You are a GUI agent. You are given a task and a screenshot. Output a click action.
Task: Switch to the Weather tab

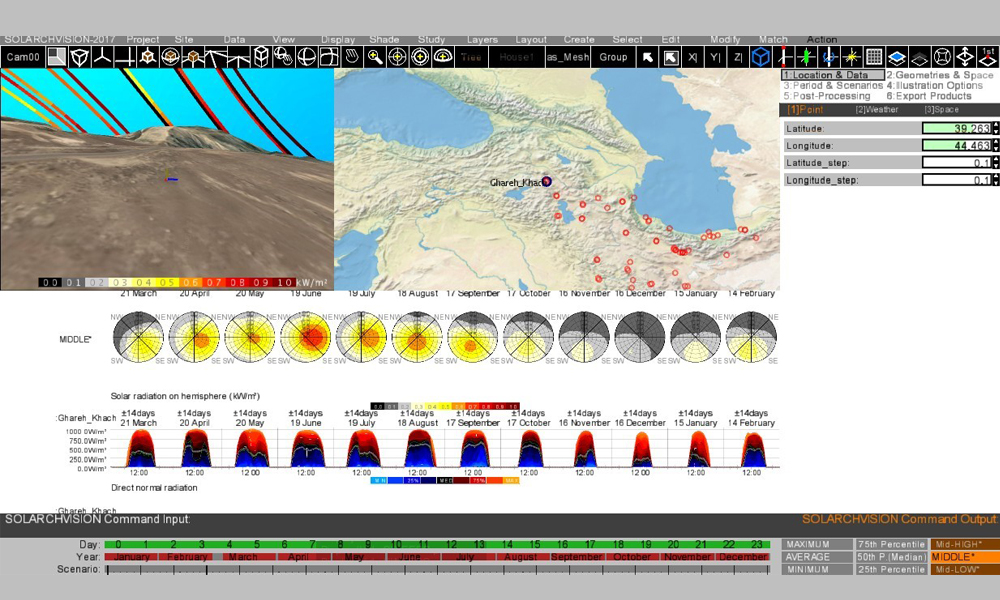[x=876, y=109]
